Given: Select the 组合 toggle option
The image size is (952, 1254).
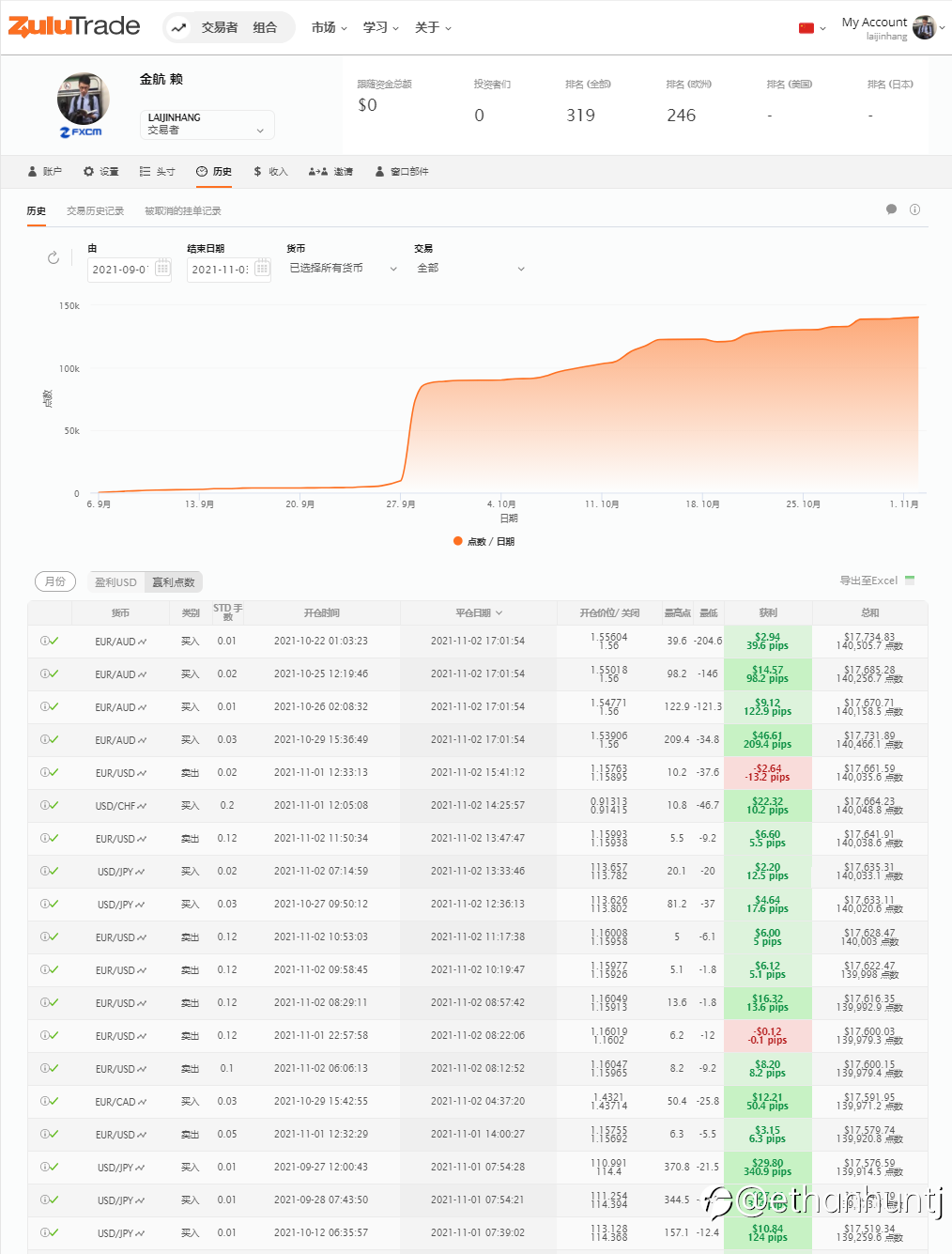Looking at the screenshot, I should coord(265,27).
